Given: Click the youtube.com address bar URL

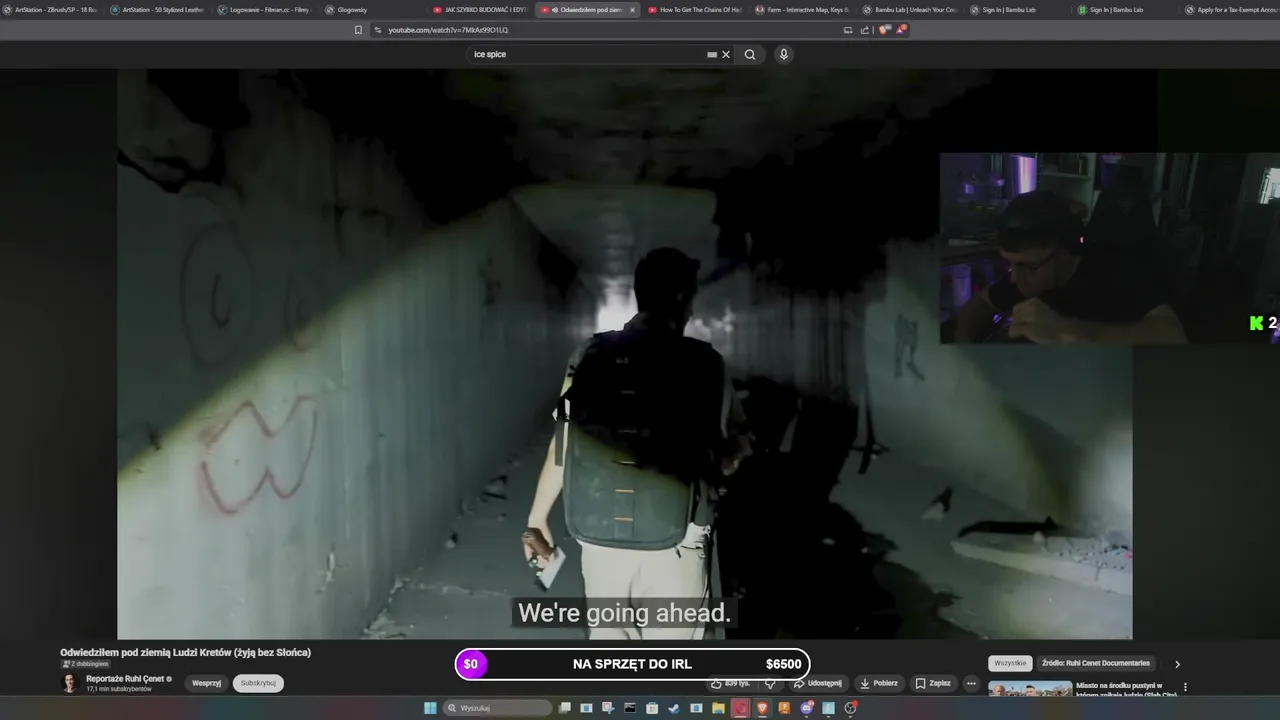Looking at the screenshot, I should (448, 30).
